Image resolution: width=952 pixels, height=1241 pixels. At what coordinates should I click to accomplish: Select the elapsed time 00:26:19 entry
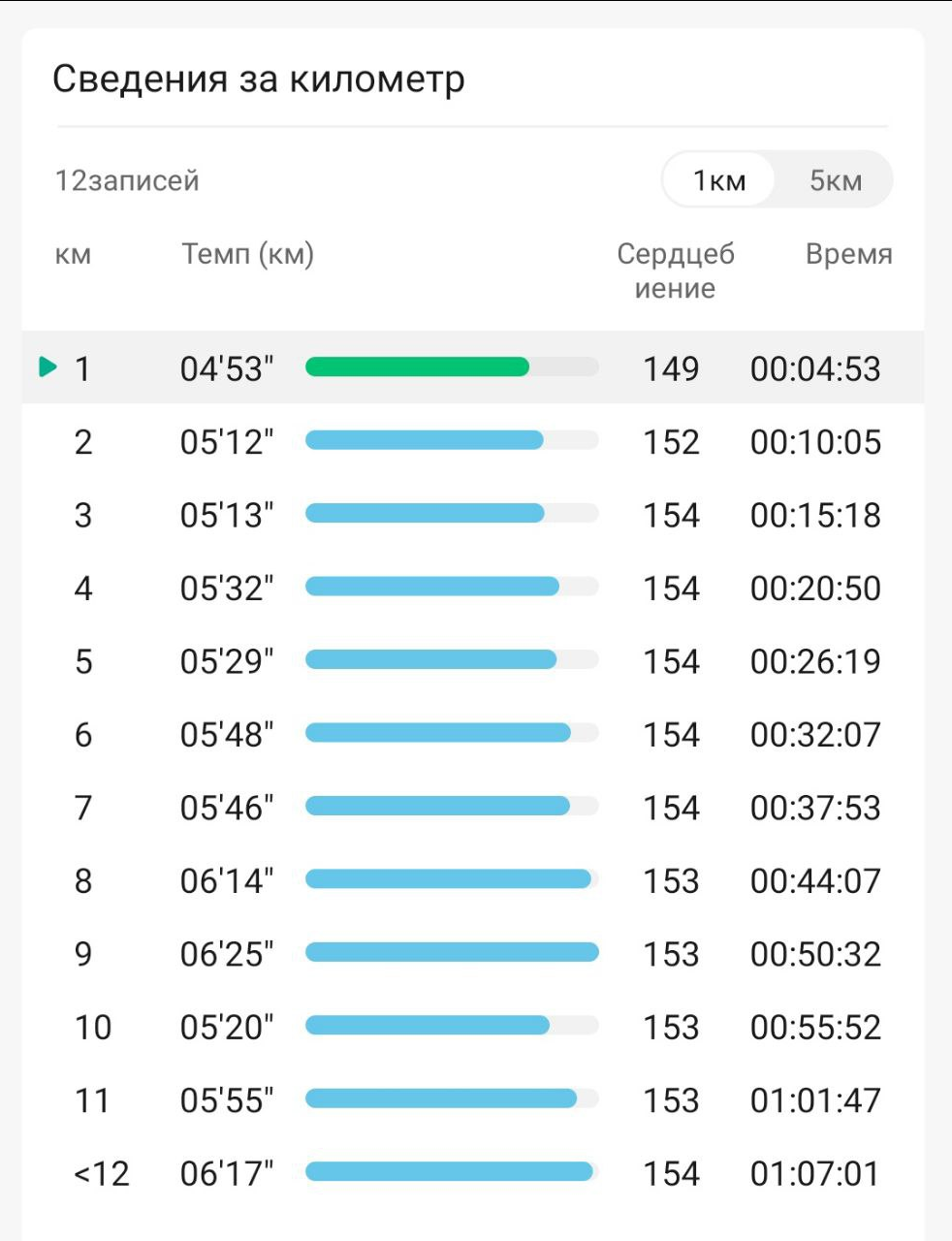[x=815, y=661]
